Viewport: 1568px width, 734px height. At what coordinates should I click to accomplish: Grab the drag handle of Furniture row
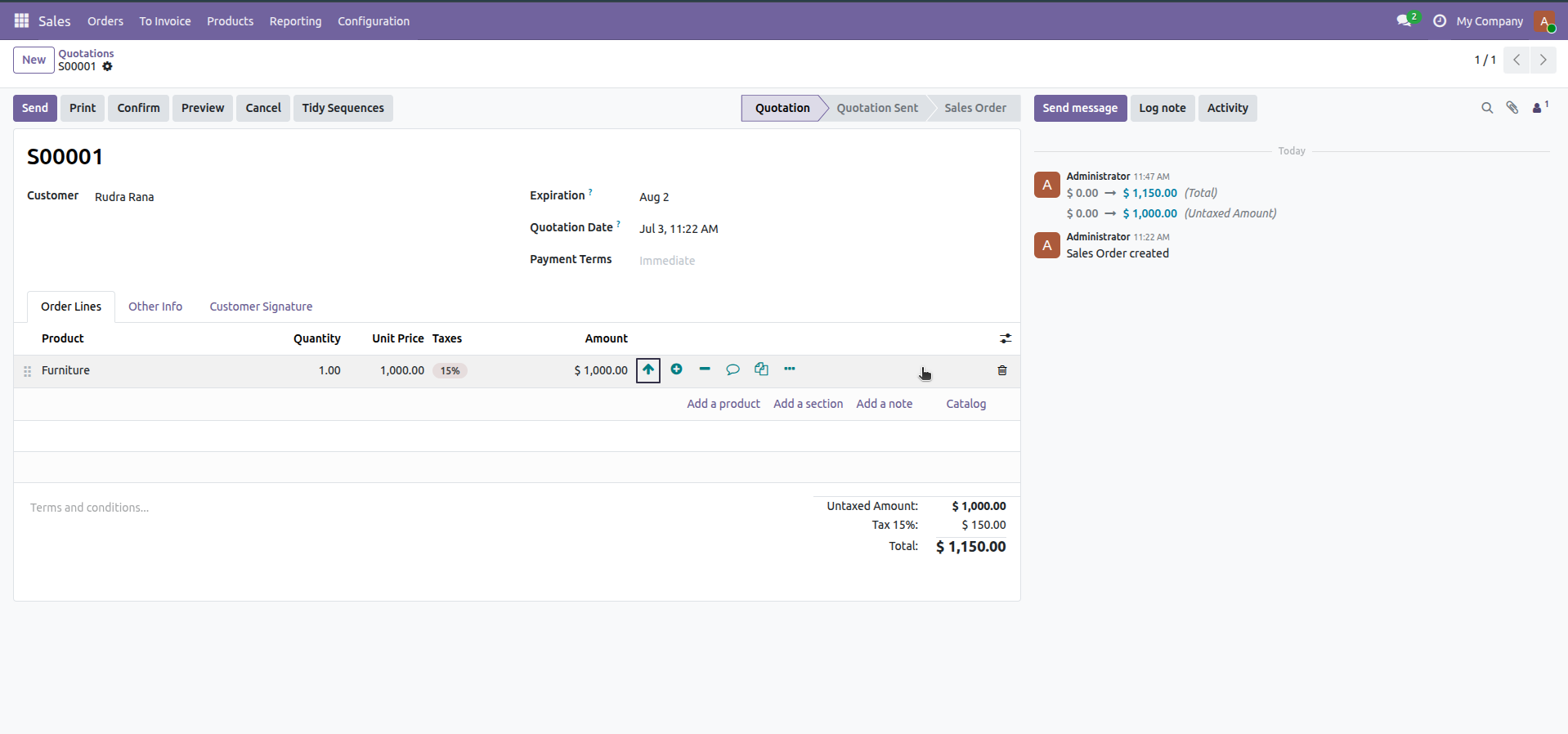27,371
